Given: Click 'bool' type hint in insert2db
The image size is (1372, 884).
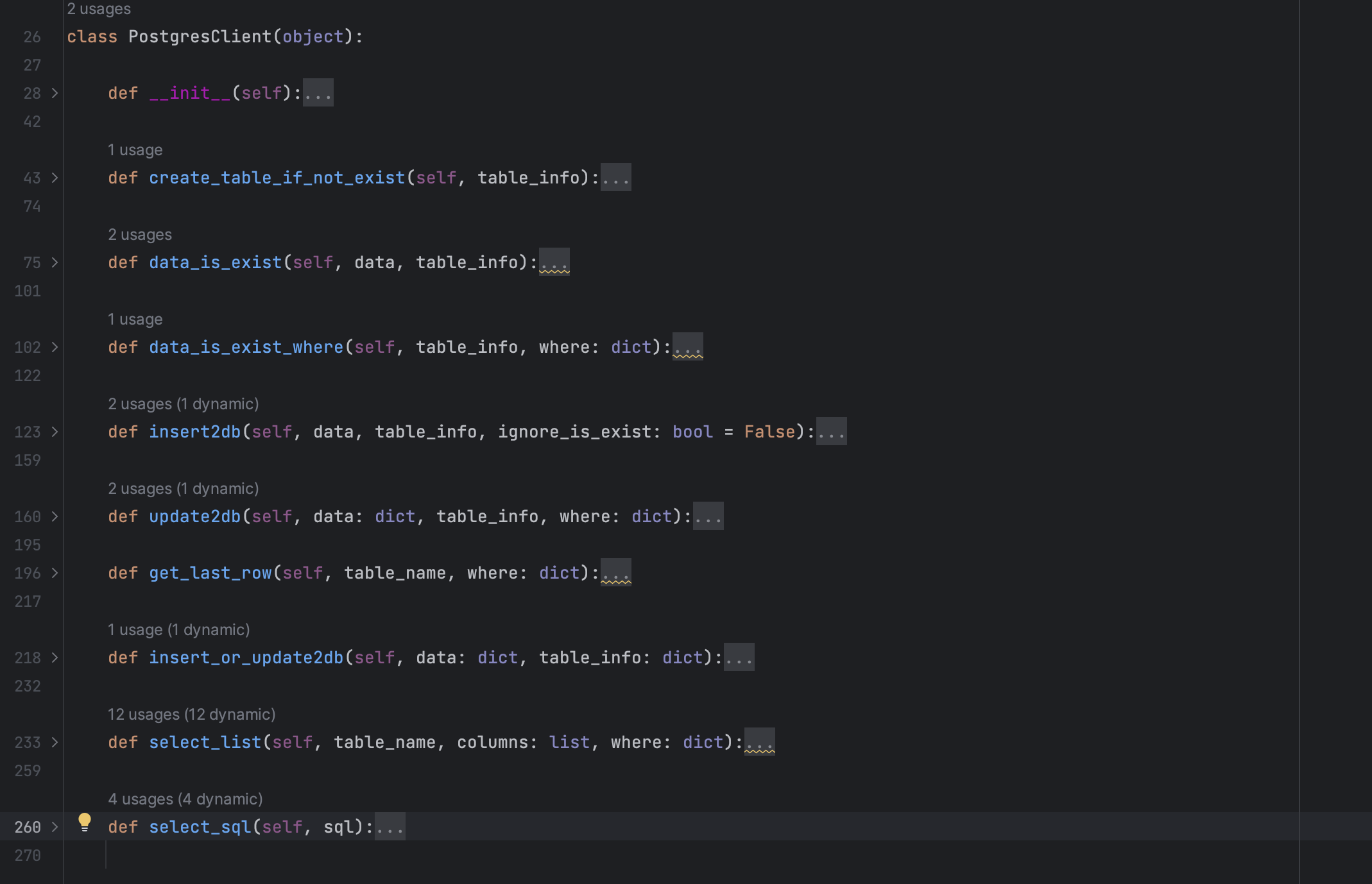Looking at the screenshot, I should [x=693, y=432].
